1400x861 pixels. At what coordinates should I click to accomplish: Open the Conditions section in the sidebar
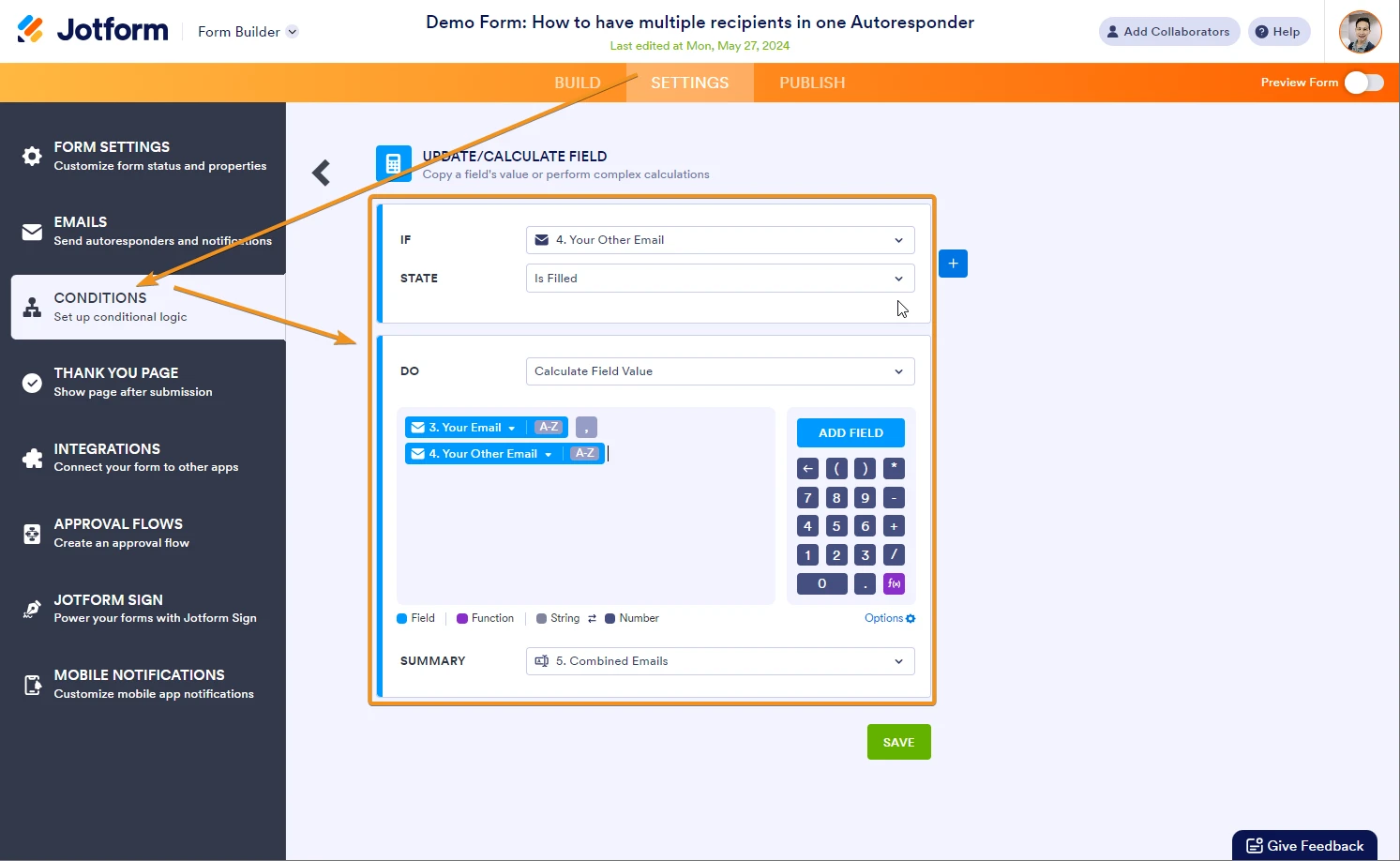click(100, 307)
